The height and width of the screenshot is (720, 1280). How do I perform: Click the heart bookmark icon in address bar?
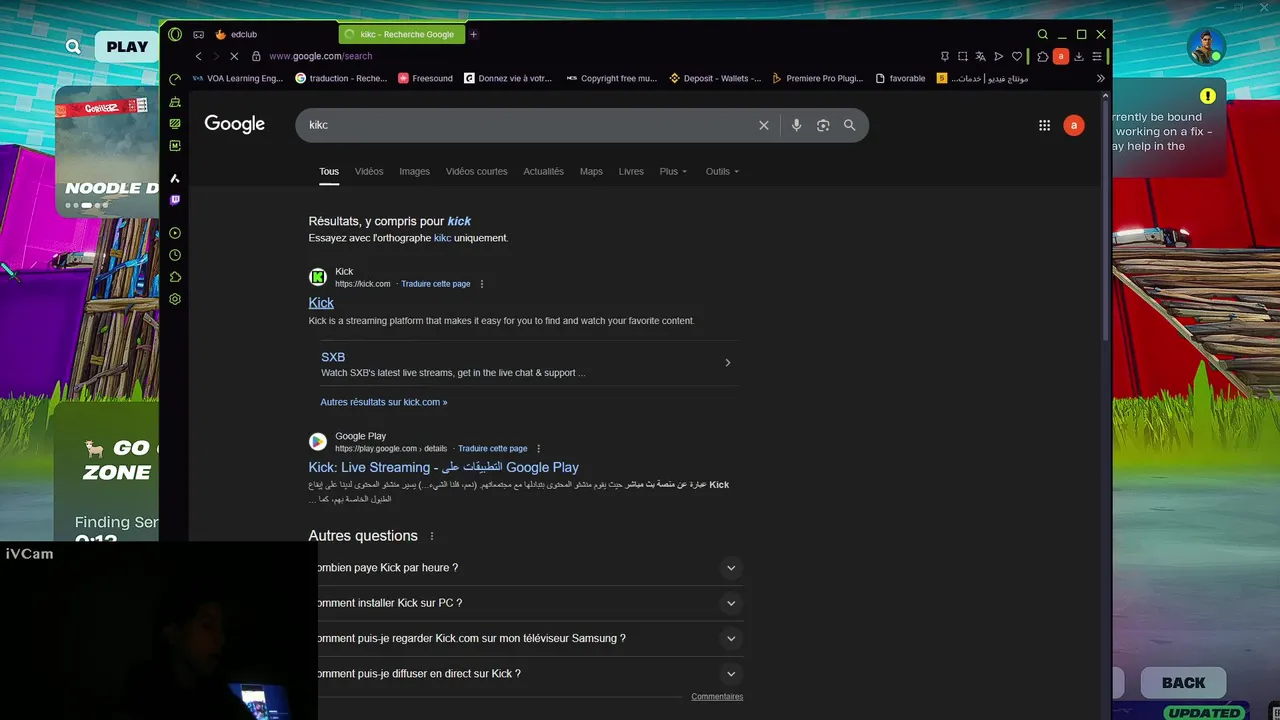pyautogui.click(x=1017, y=56)
